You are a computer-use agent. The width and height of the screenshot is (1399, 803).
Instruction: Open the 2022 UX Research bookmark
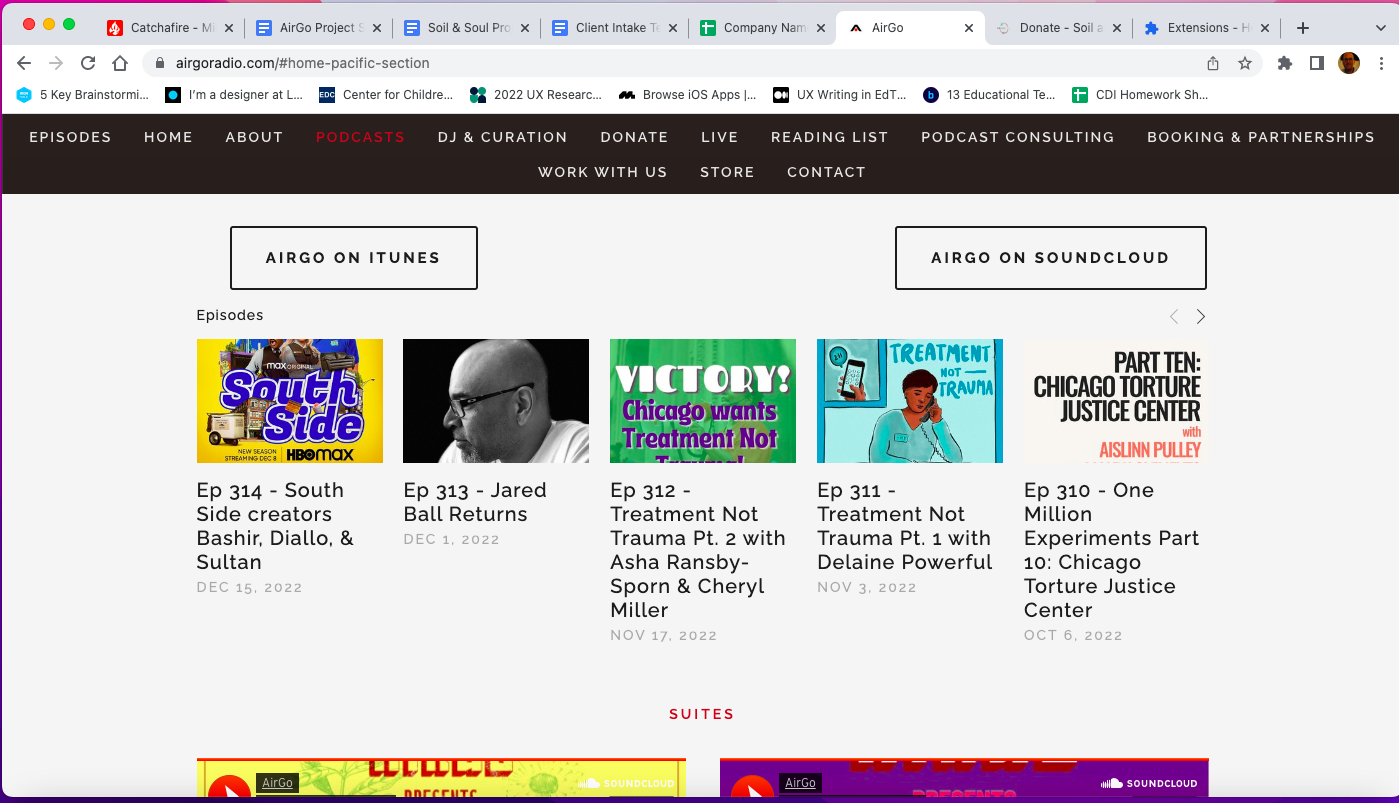[536, 95]
